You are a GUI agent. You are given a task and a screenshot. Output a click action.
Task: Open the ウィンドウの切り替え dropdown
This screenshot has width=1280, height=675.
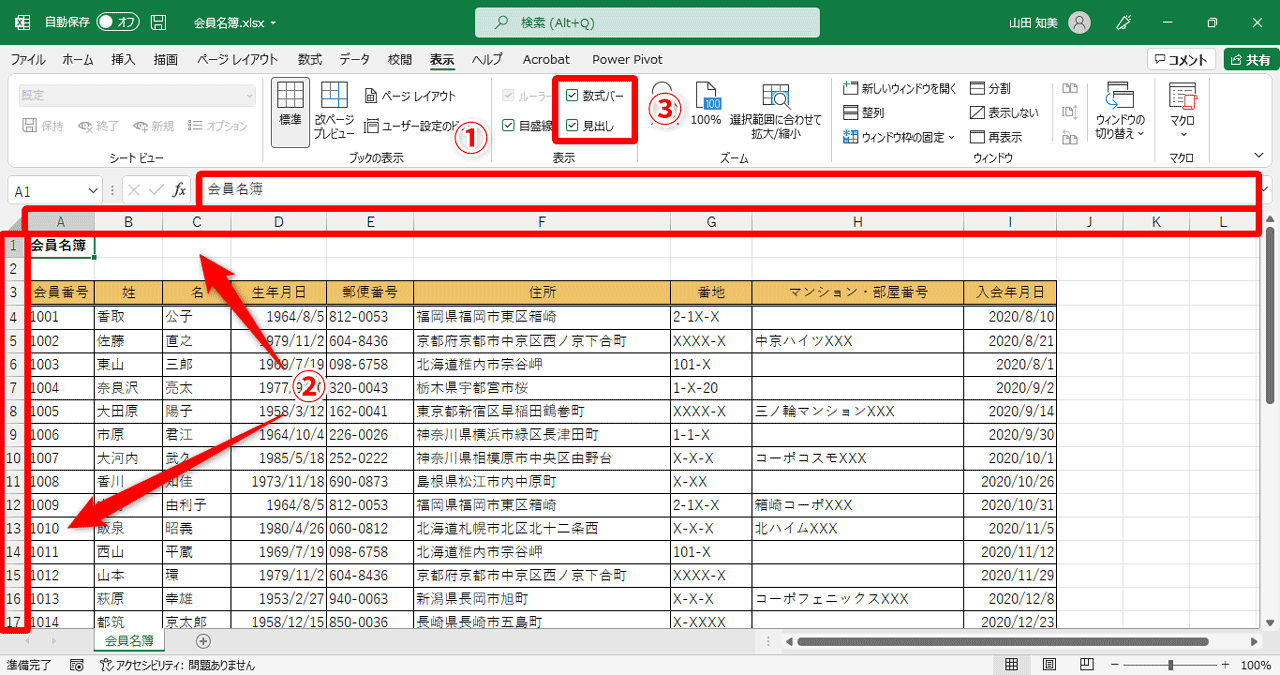pyautogui.click(x=1118, y=110)
